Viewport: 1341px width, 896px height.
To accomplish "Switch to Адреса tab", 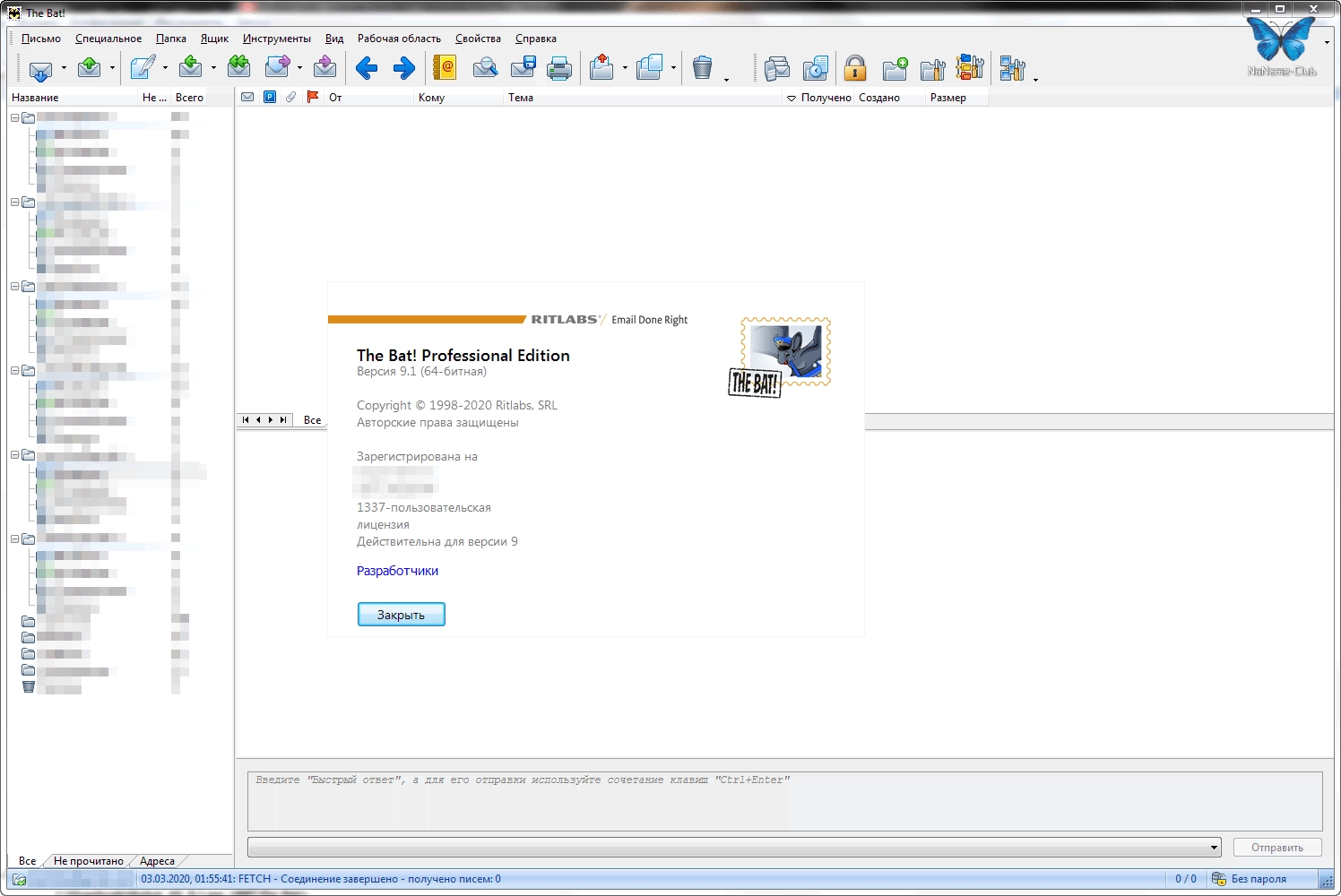I will tap(158, 861).
